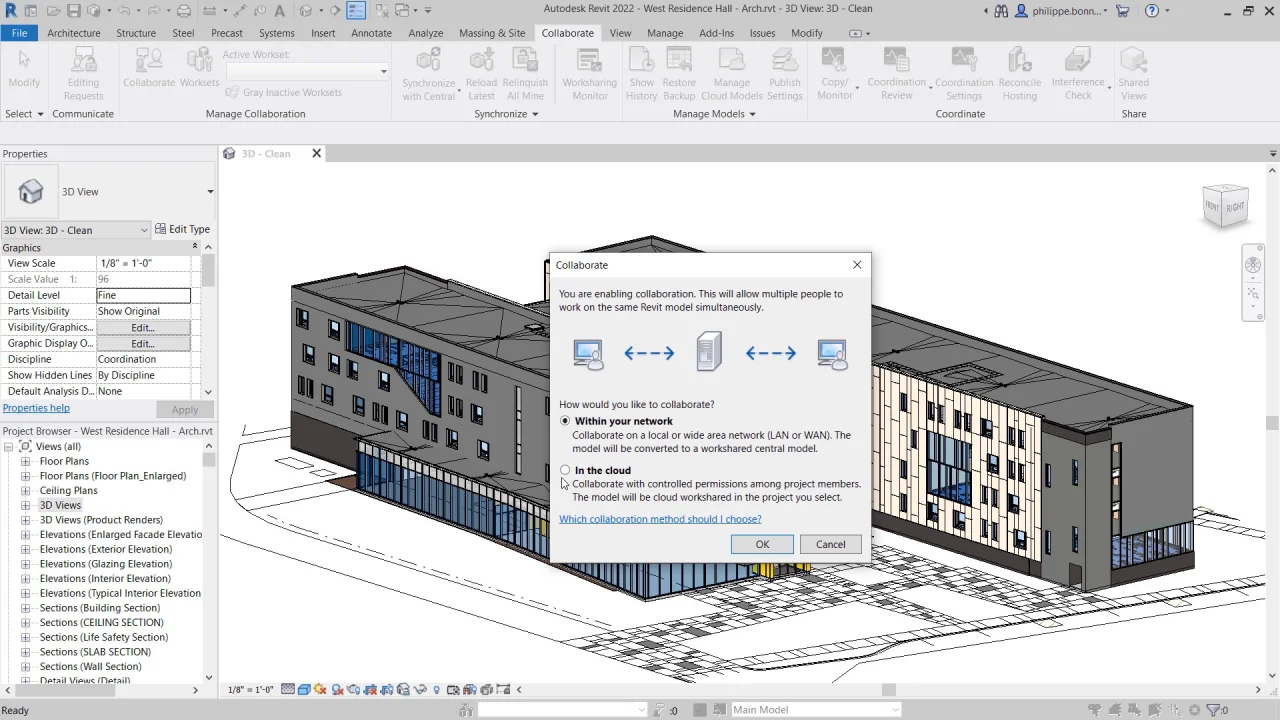Screen dimensions: 1280x720
Task: Select the 'In the cloud' option
Action: pos(566,470)
